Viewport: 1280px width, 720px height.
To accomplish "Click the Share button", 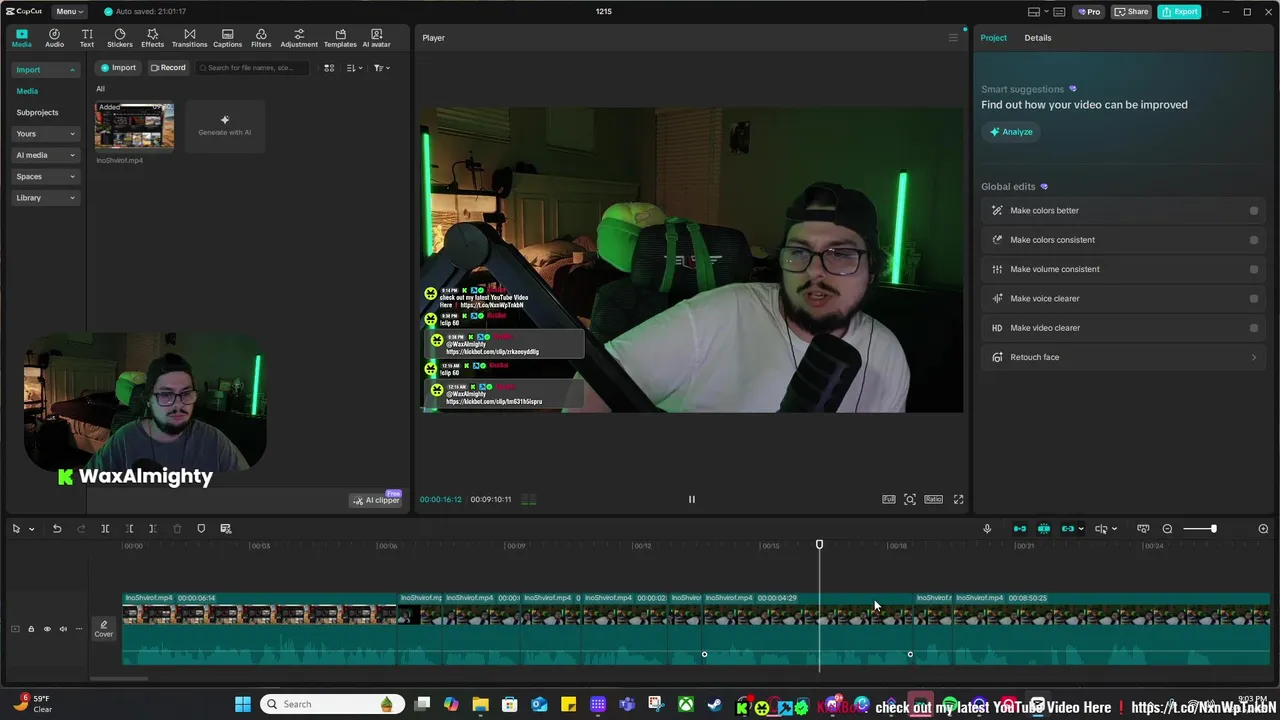I will point(1132,11).
